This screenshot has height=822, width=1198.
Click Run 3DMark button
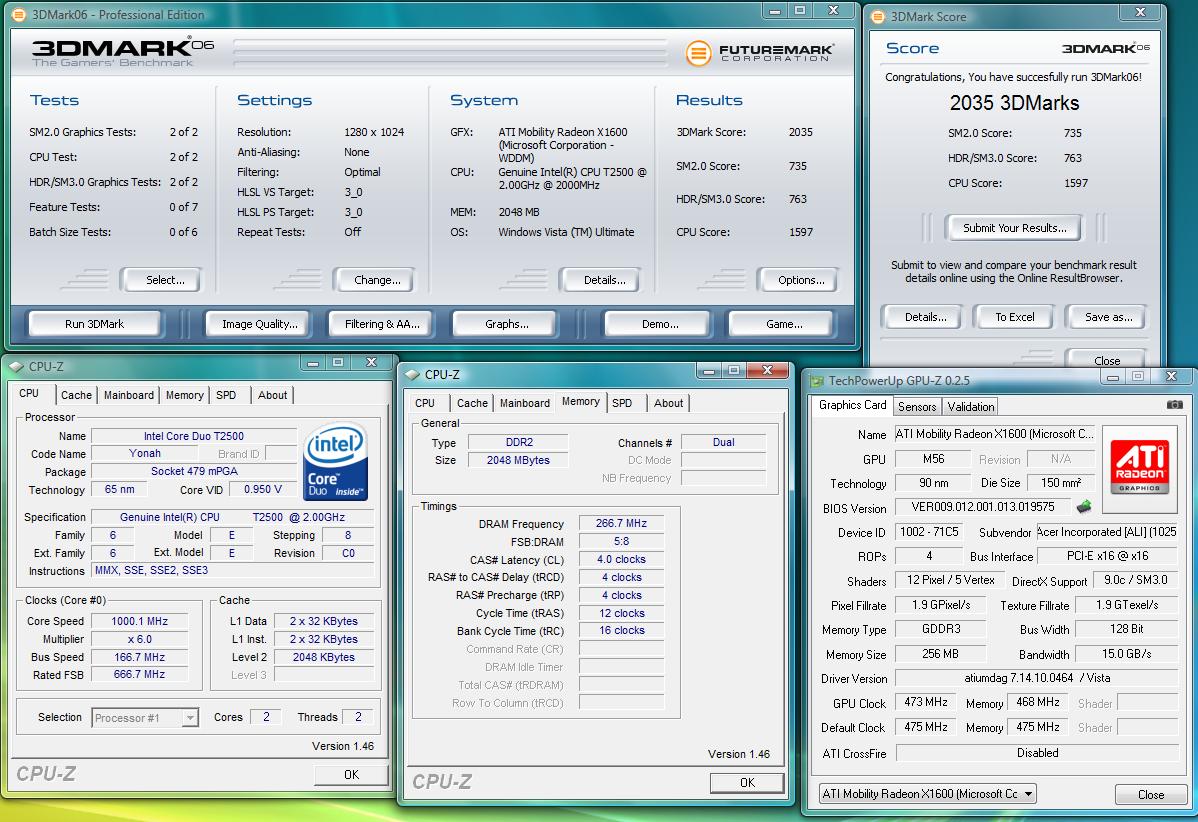[x=95, y=324]
